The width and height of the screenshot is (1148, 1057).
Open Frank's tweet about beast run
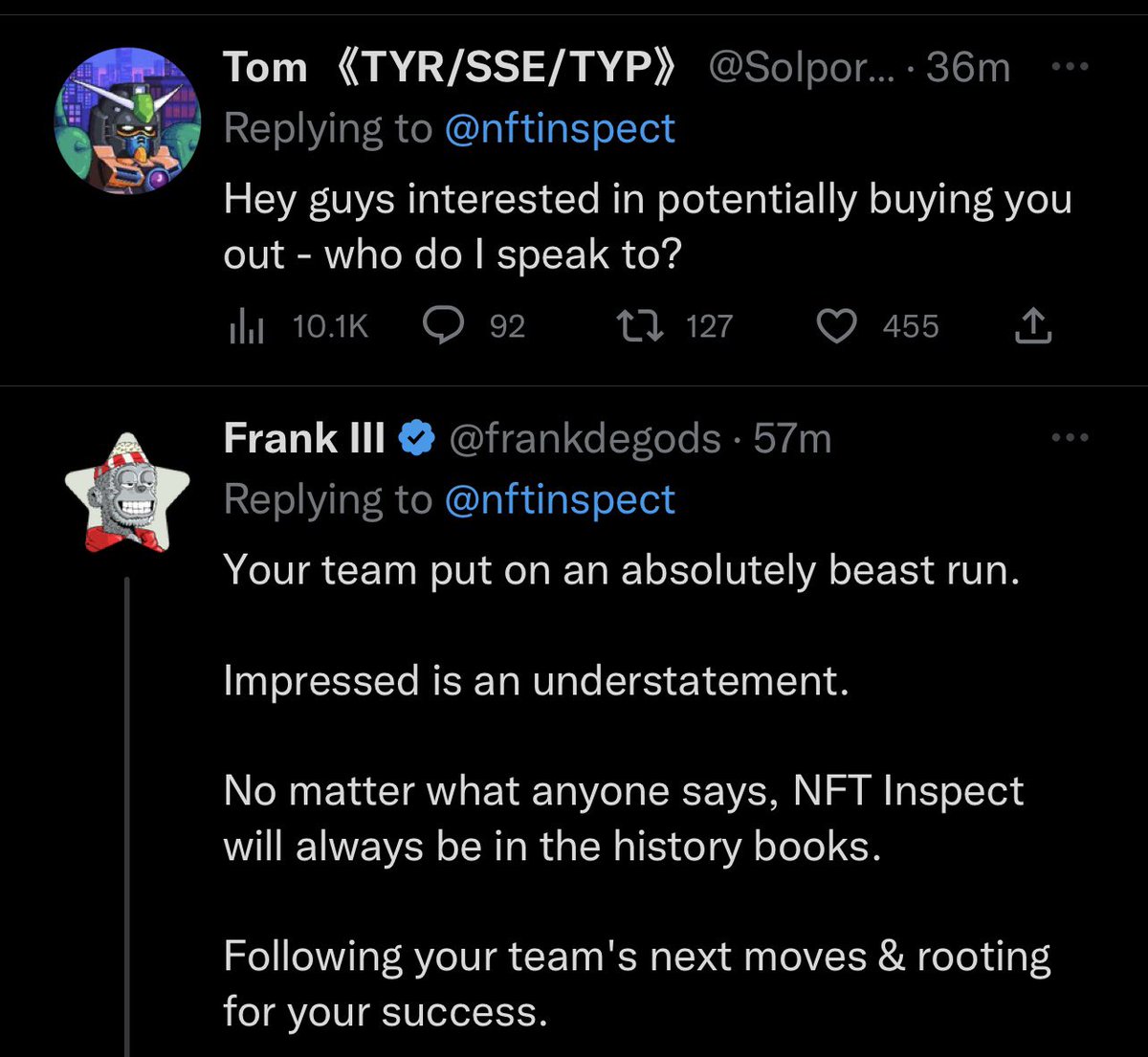[622, 571]
